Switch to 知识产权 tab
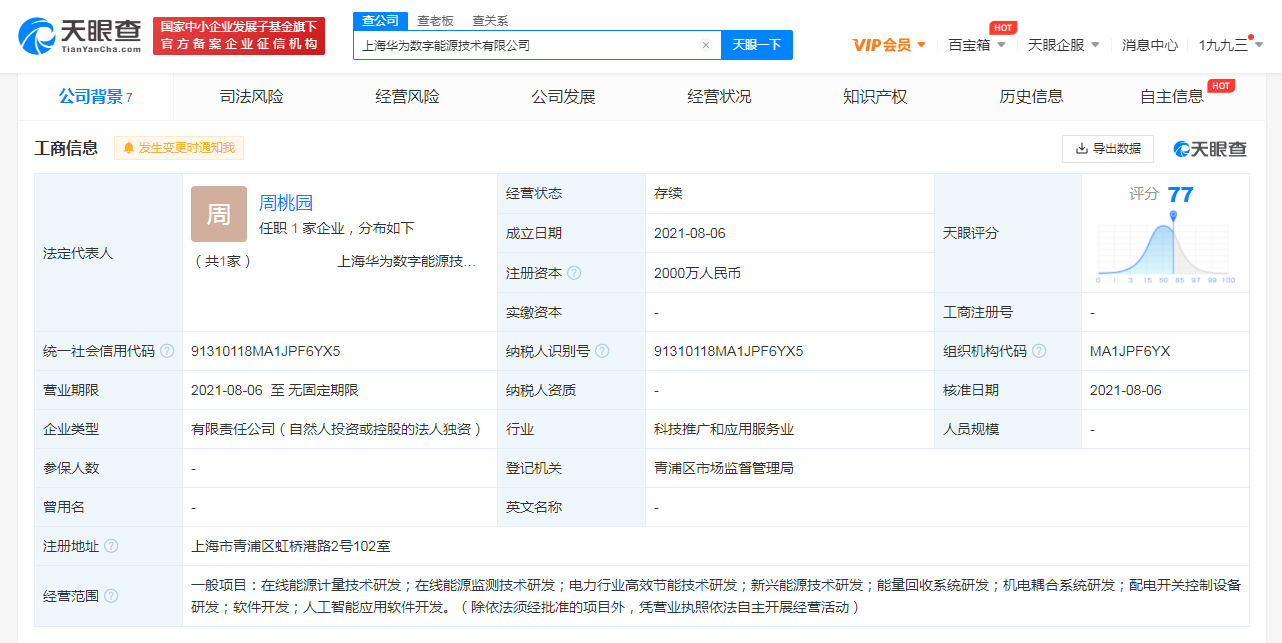This screenshot has width=1282, height=643. point(875,97)
